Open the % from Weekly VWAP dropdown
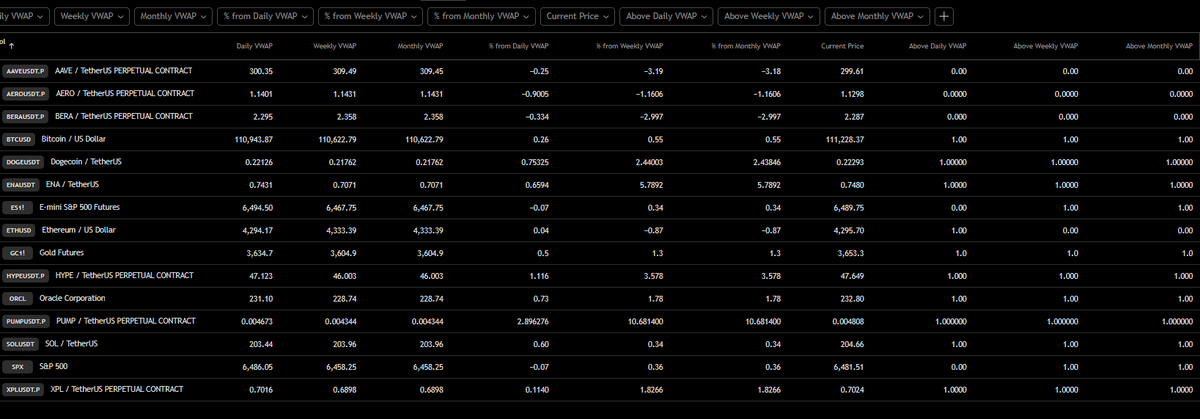Viewport: 1200px width, 419px height. 371,17
